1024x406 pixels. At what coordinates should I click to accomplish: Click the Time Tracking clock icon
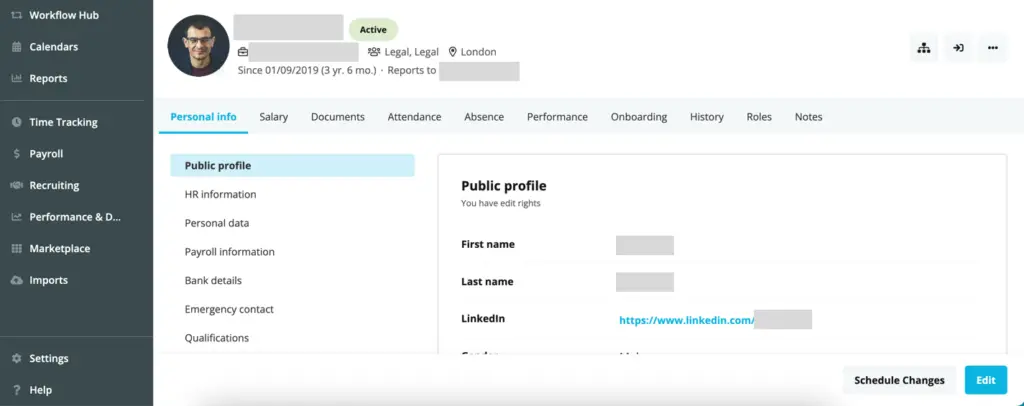[16, 122]
